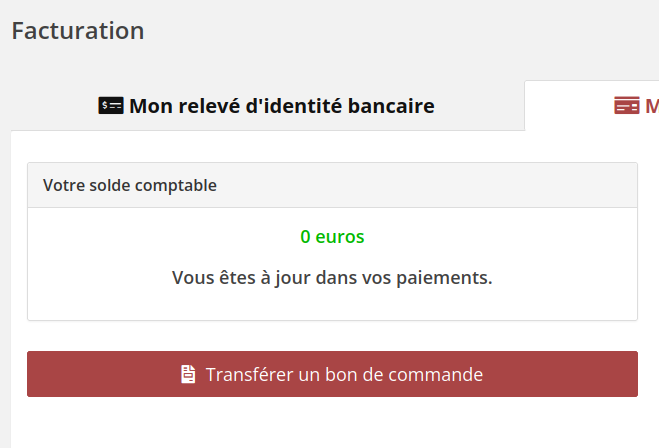Select the partially visible red 'M' tab label

click(652, 106)
